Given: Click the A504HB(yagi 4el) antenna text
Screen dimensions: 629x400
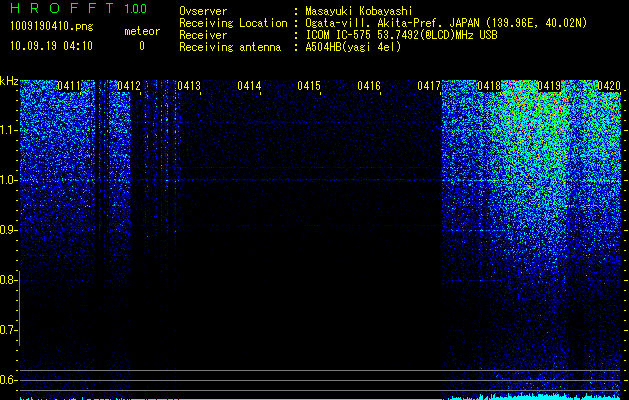Looking at the screenshot, I should (x=353, y=47).
